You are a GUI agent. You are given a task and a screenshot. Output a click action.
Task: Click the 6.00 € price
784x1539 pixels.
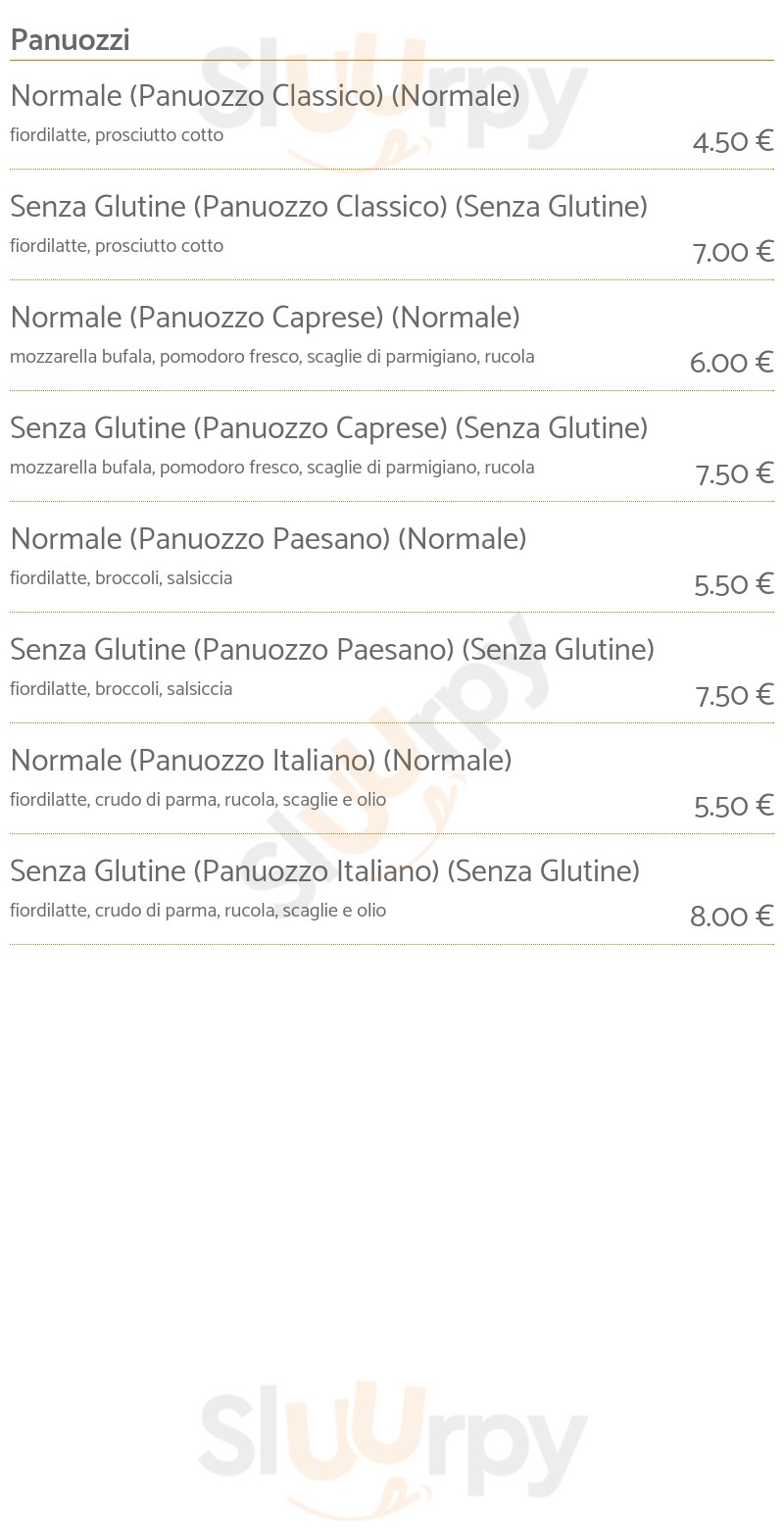pos(731,364)
